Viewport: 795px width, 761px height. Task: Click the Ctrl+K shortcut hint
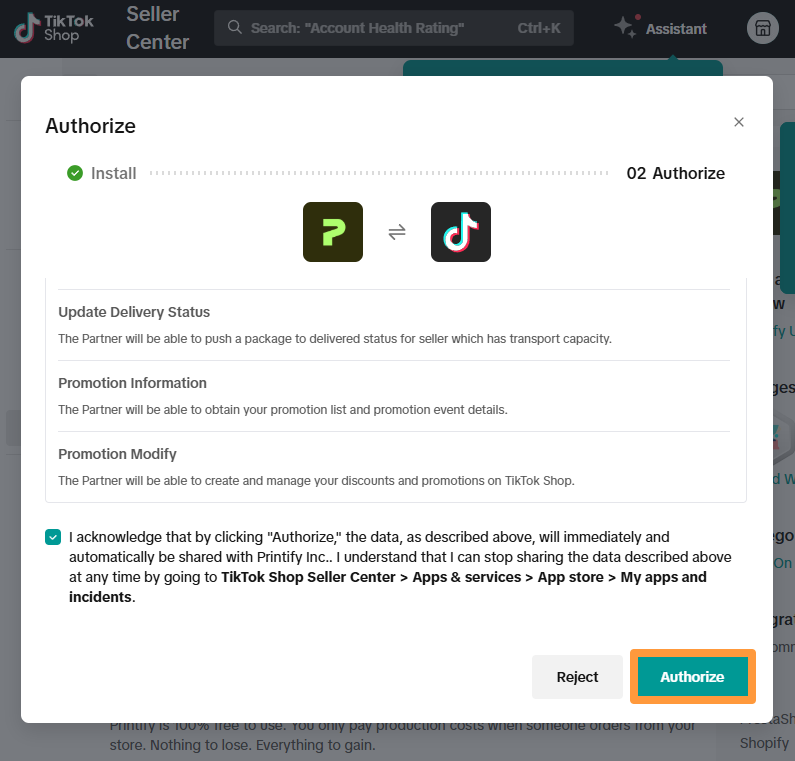[x=539, y=28]
